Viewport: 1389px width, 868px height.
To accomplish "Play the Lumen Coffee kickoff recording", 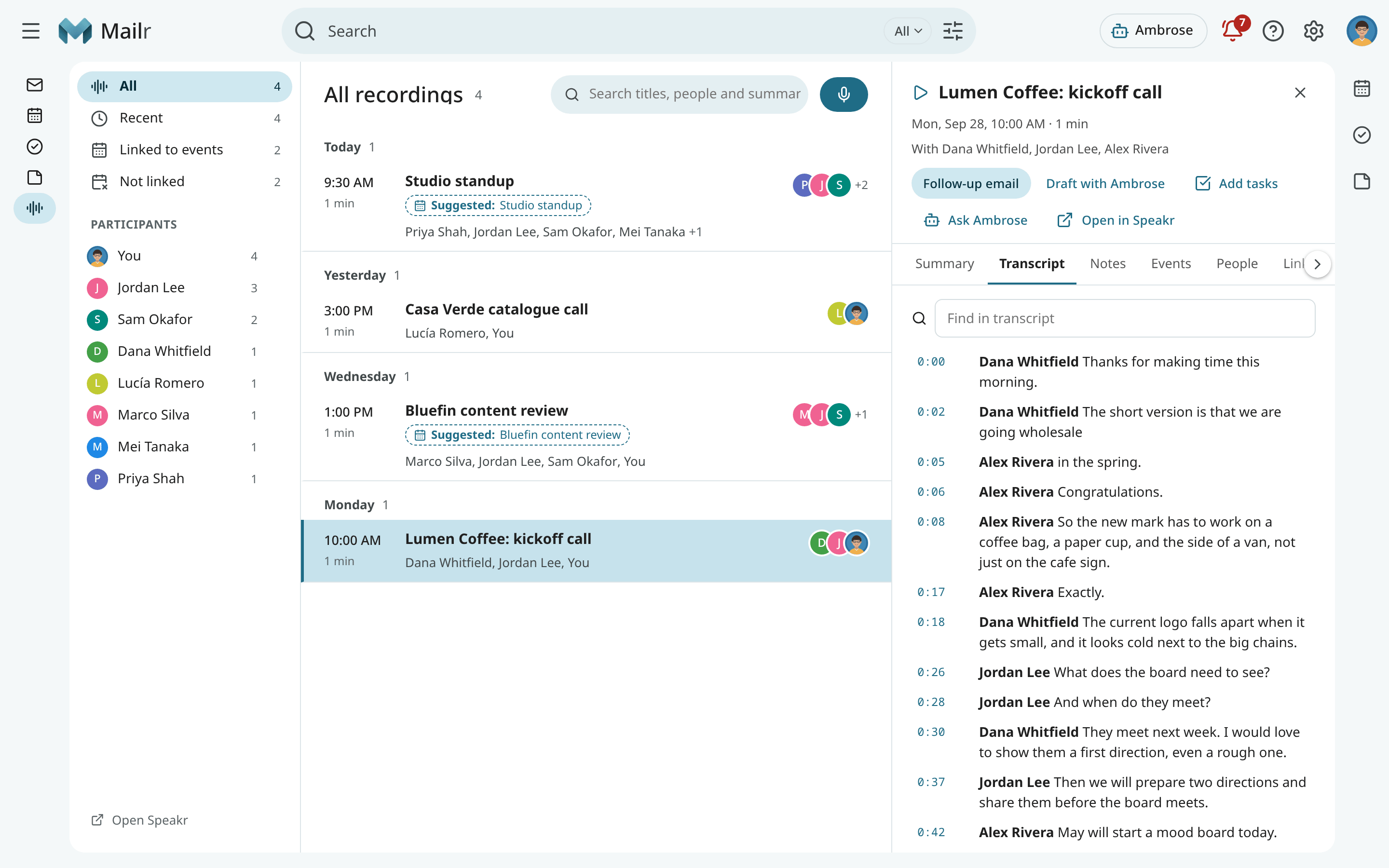I will pos(921,93).
